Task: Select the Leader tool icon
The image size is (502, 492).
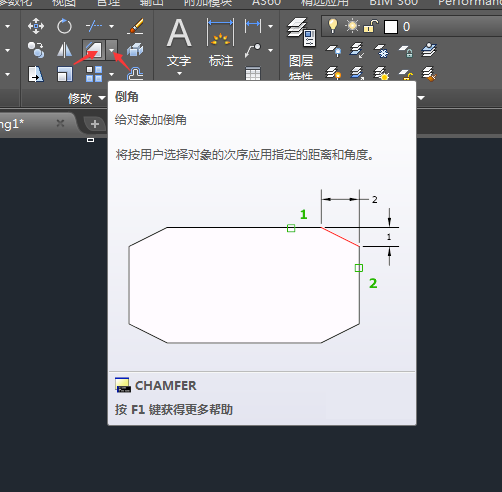Action: tap(253, 50)
